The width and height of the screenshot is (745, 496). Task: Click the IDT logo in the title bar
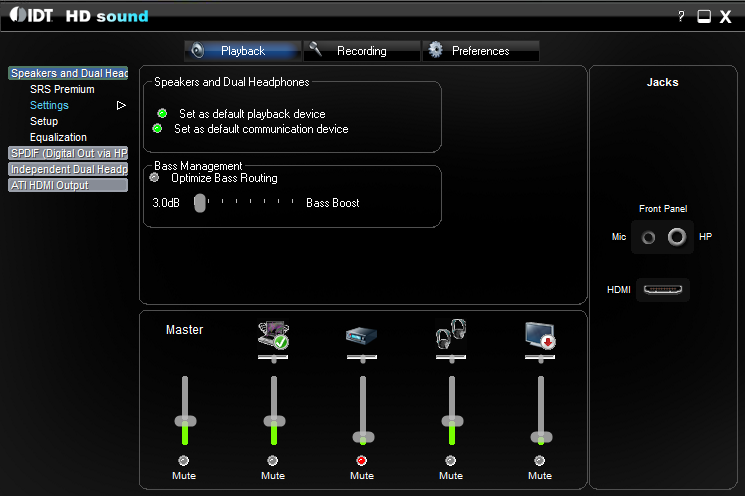[31, 15]
